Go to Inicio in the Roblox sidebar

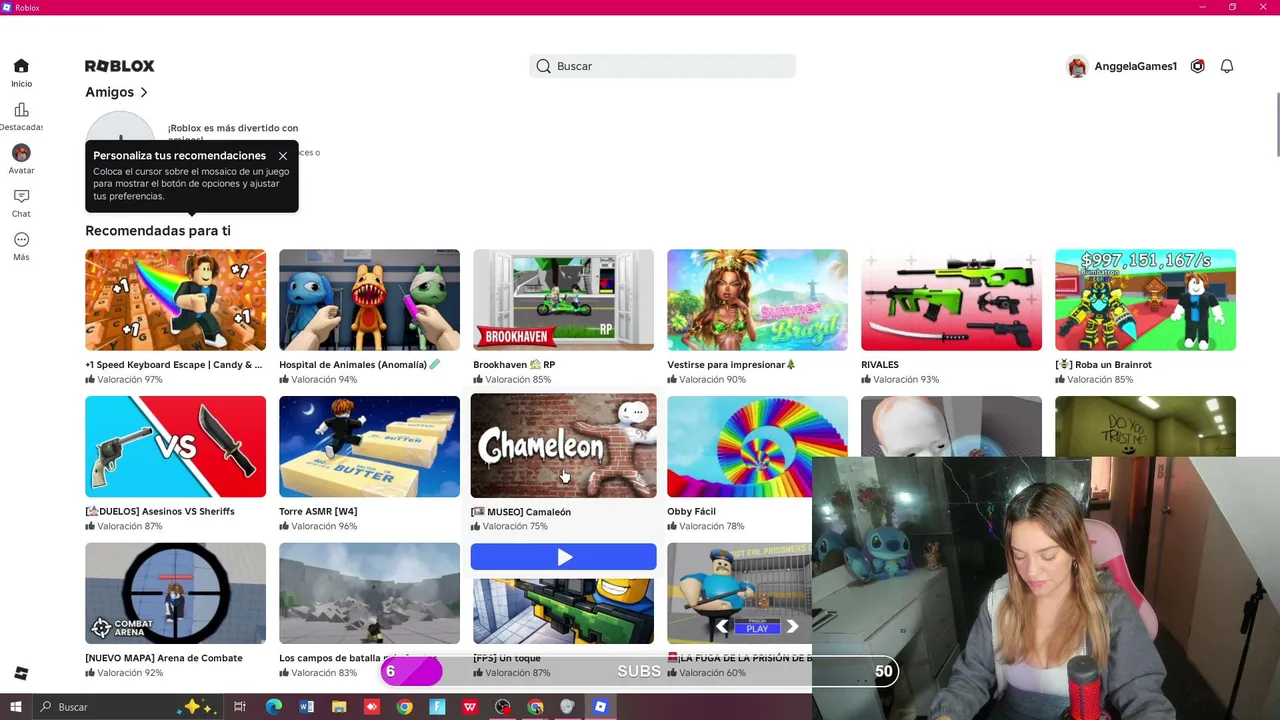[x=21, y=73]
